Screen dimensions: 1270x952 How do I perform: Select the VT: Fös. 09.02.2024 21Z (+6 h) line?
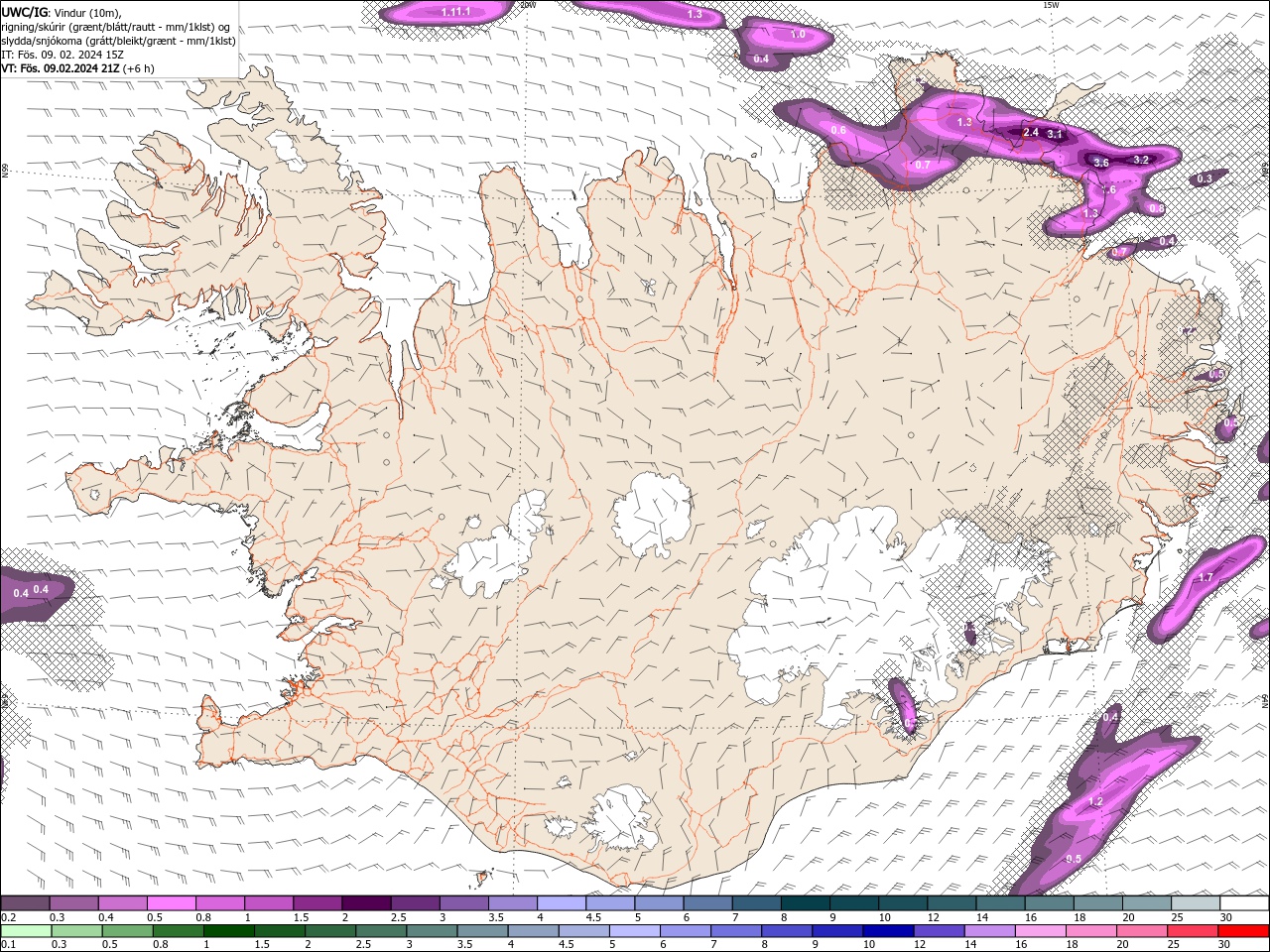77,68
